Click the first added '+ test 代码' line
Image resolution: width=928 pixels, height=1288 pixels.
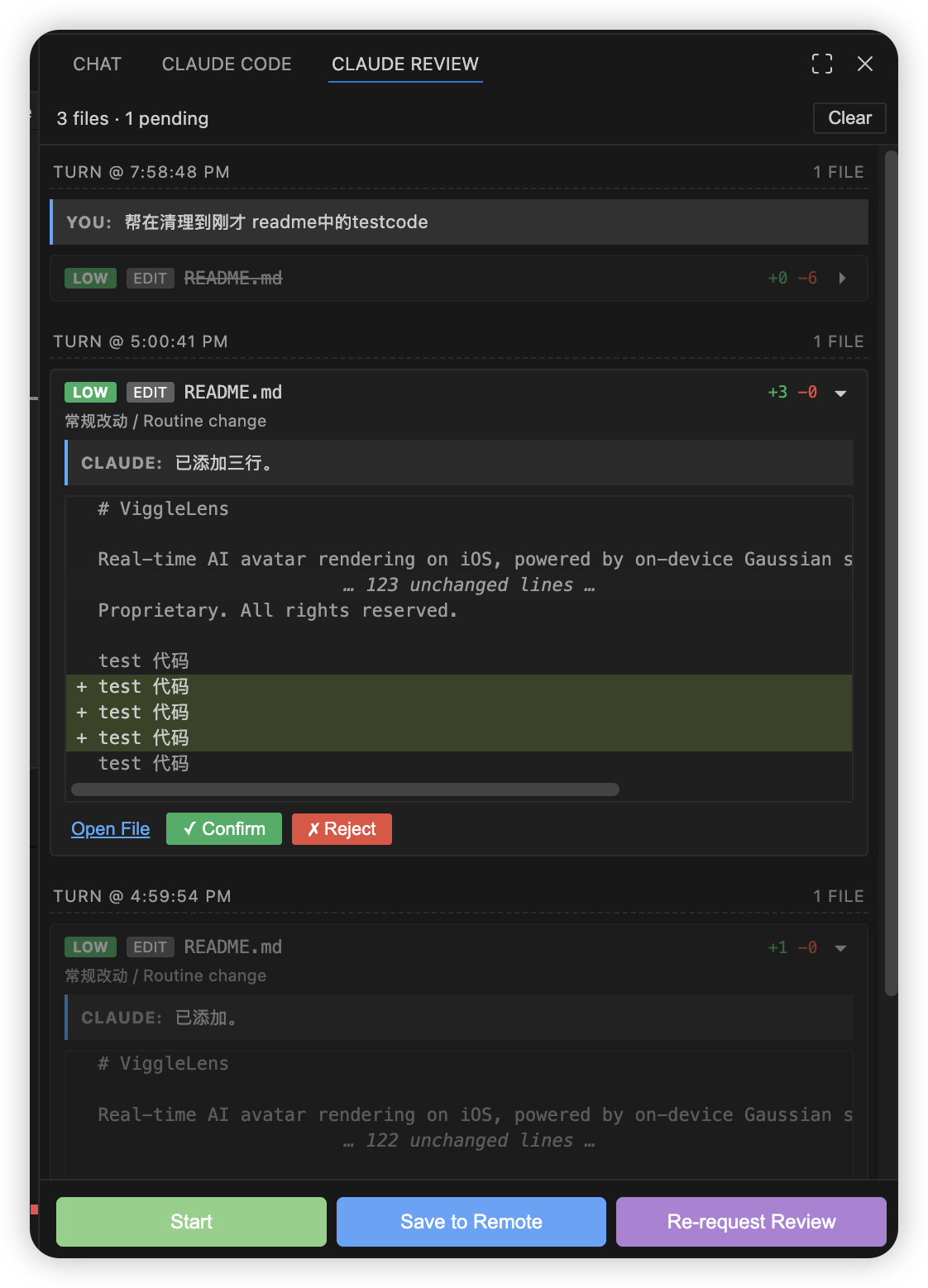tap(459, 687)
